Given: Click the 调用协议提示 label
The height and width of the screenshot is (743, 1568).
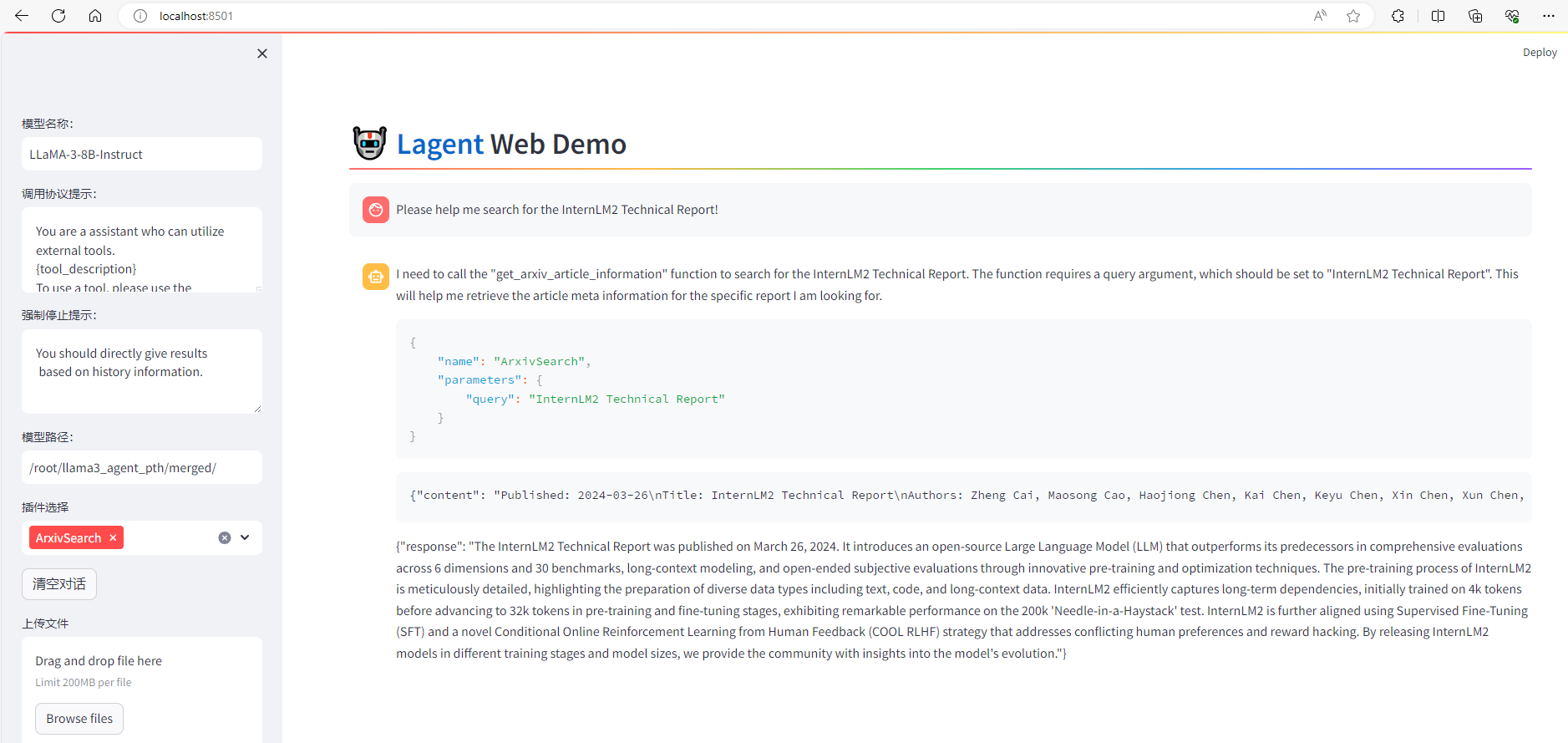Looking at the screenshot, I should pos(59,194).
